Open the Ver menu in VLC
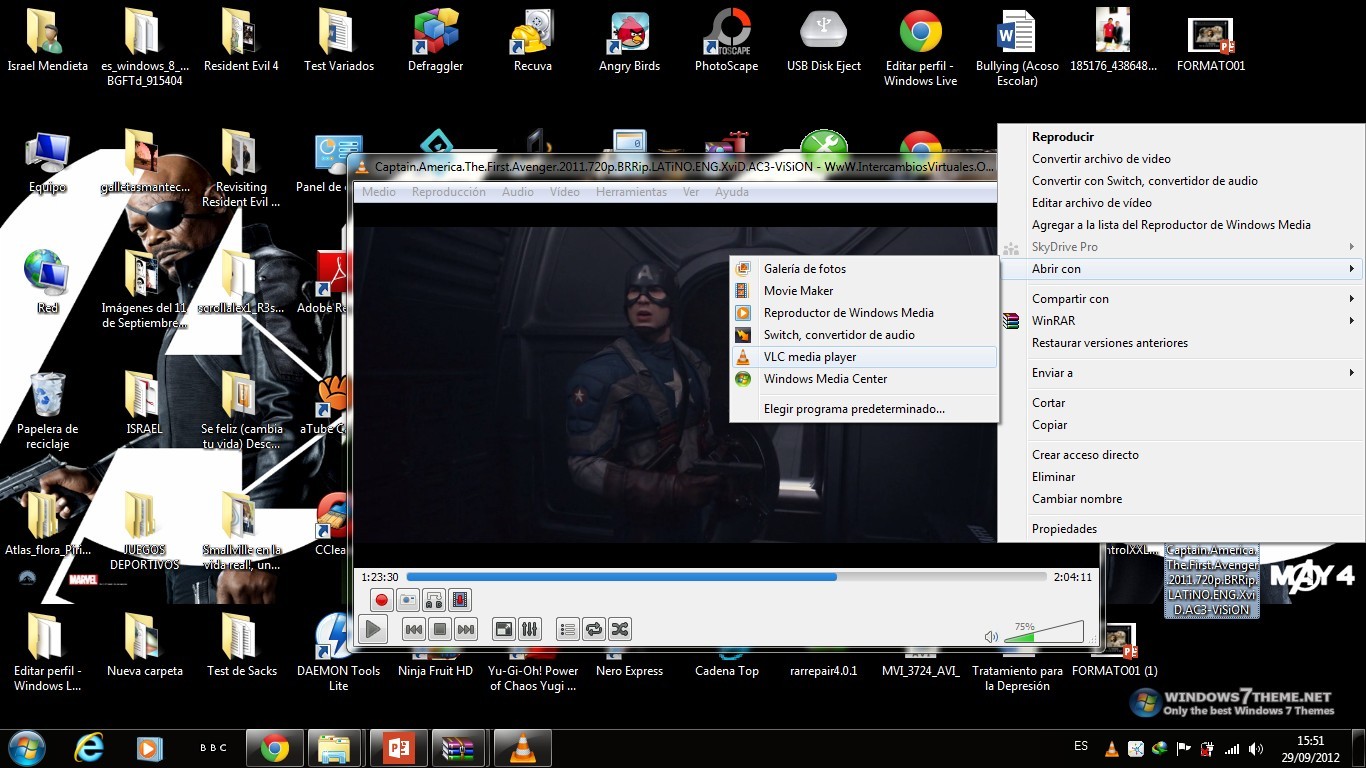Image resolution: width=1366 pixels, height=768 pixels. (x=691, y=192)
